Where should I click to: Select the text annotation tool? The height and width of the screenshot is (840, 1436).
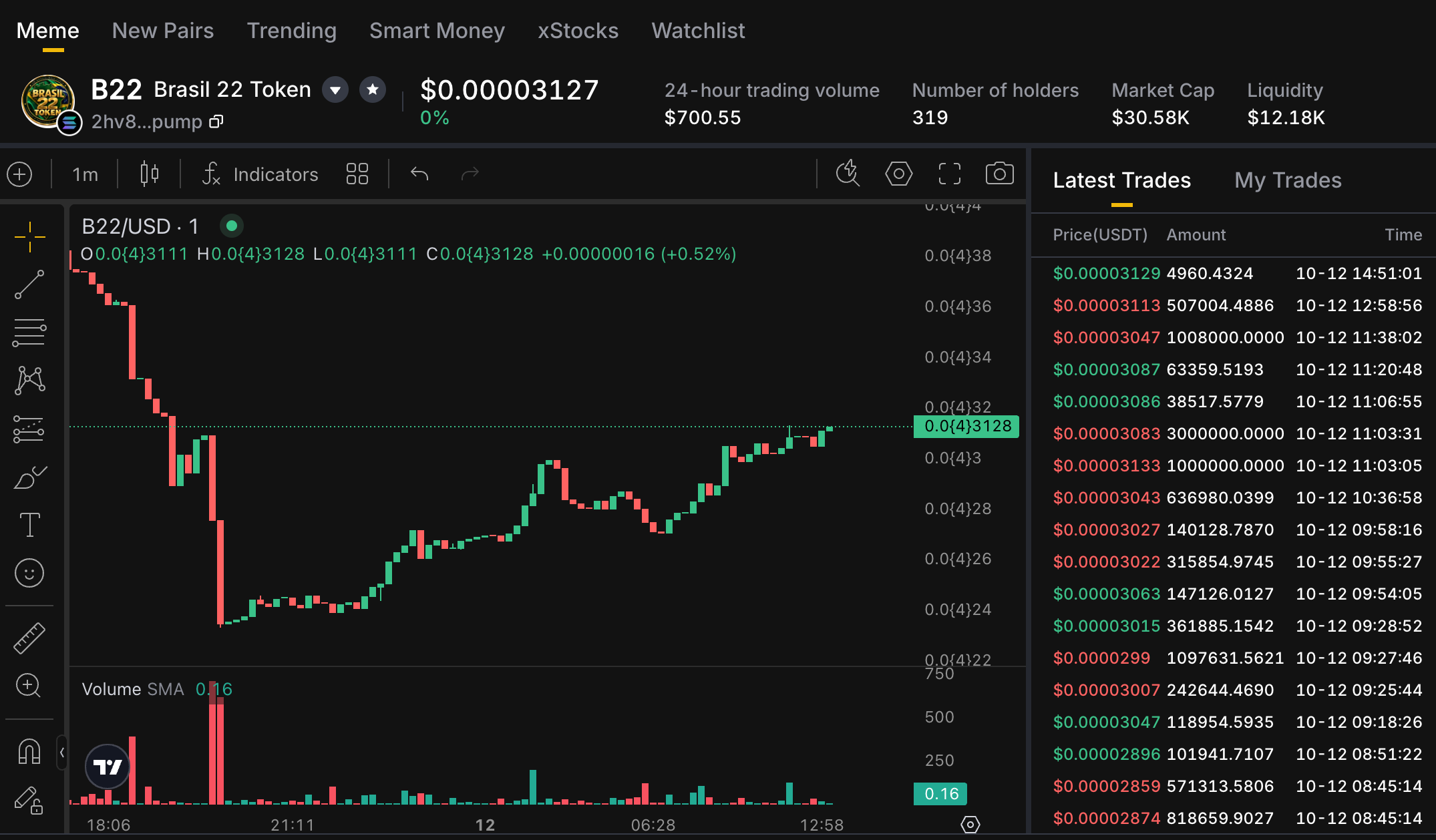[29, 525]
